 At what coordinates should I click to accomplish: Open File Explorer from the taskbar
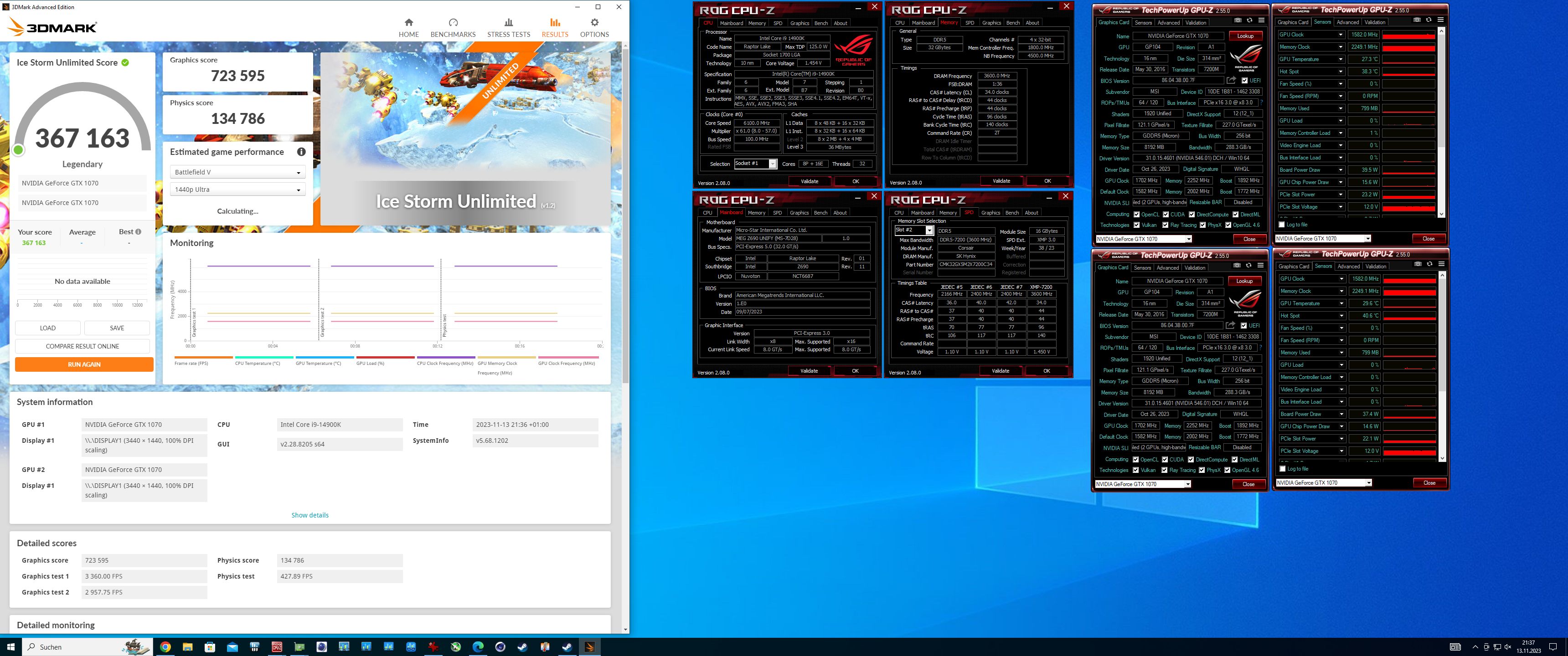pos(187,647)
